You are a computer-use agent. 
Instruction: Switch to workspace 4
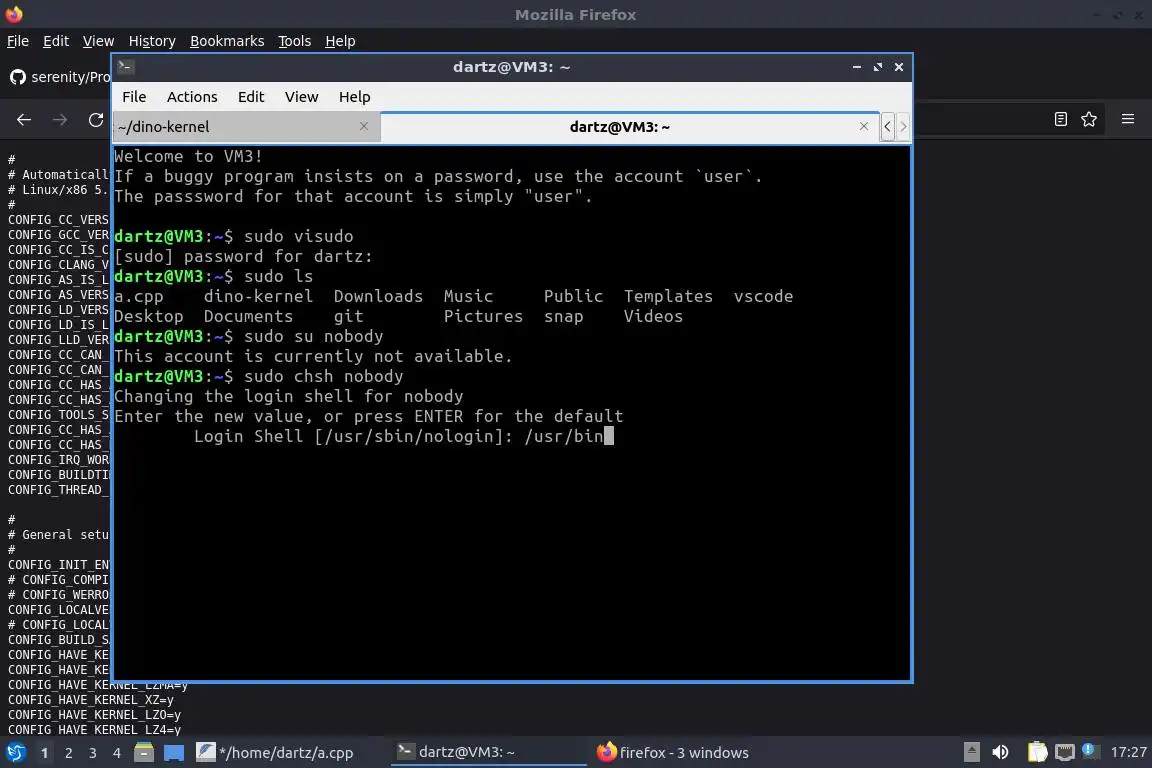[117, 753]
